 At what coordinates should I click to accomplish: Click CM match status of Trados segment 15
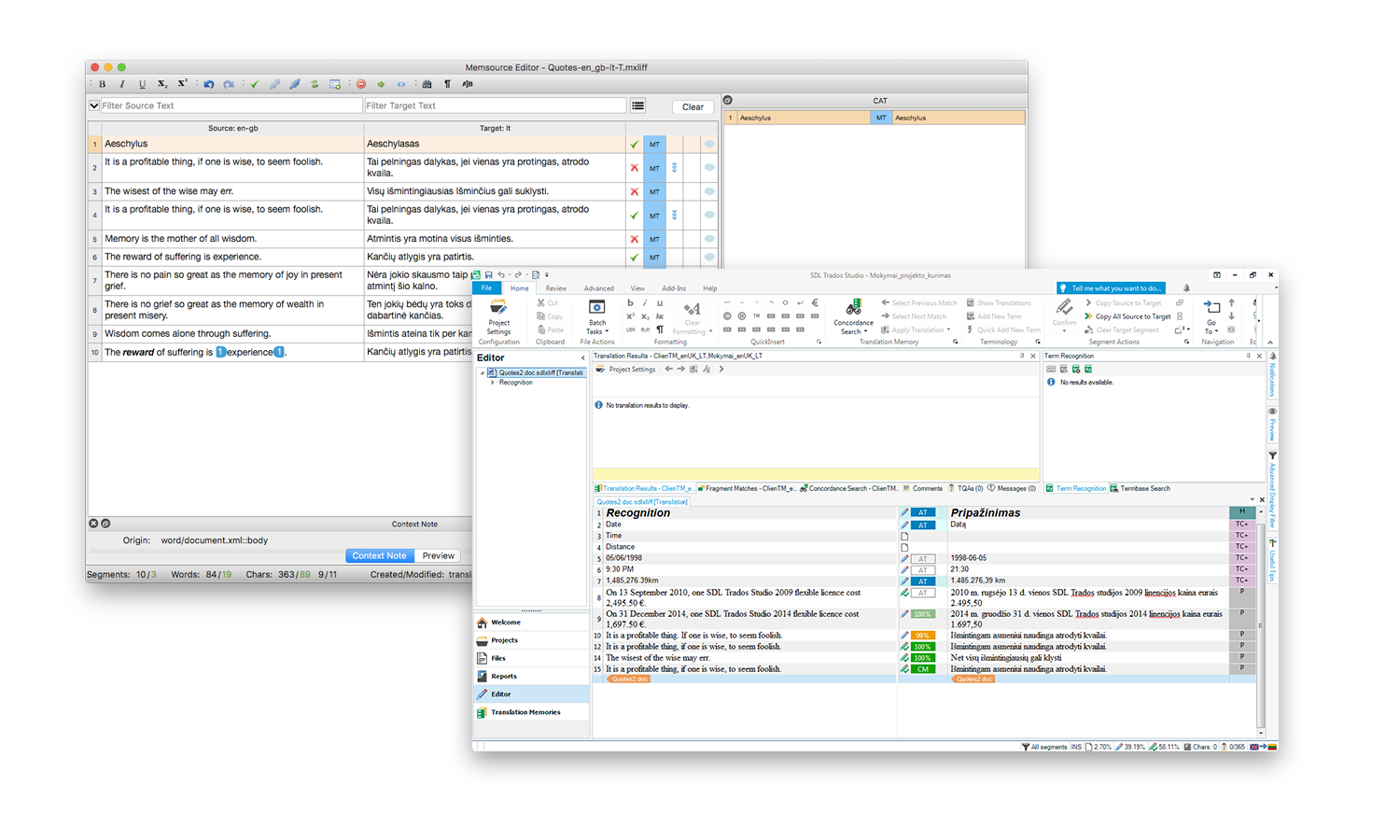click(922, 669)
